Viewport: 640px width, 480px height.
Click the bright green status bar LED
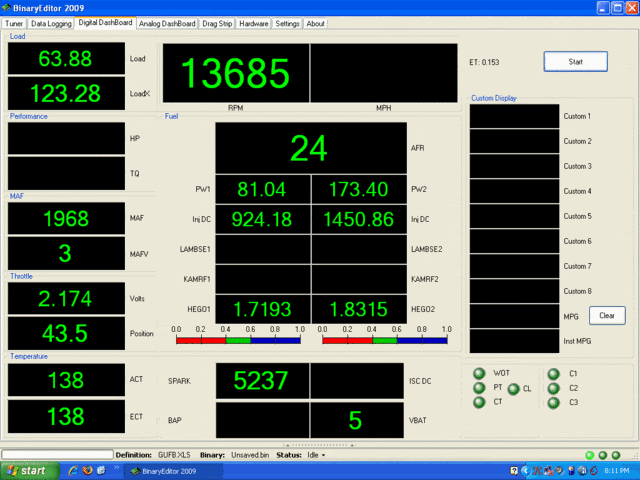tap(589, 455)
